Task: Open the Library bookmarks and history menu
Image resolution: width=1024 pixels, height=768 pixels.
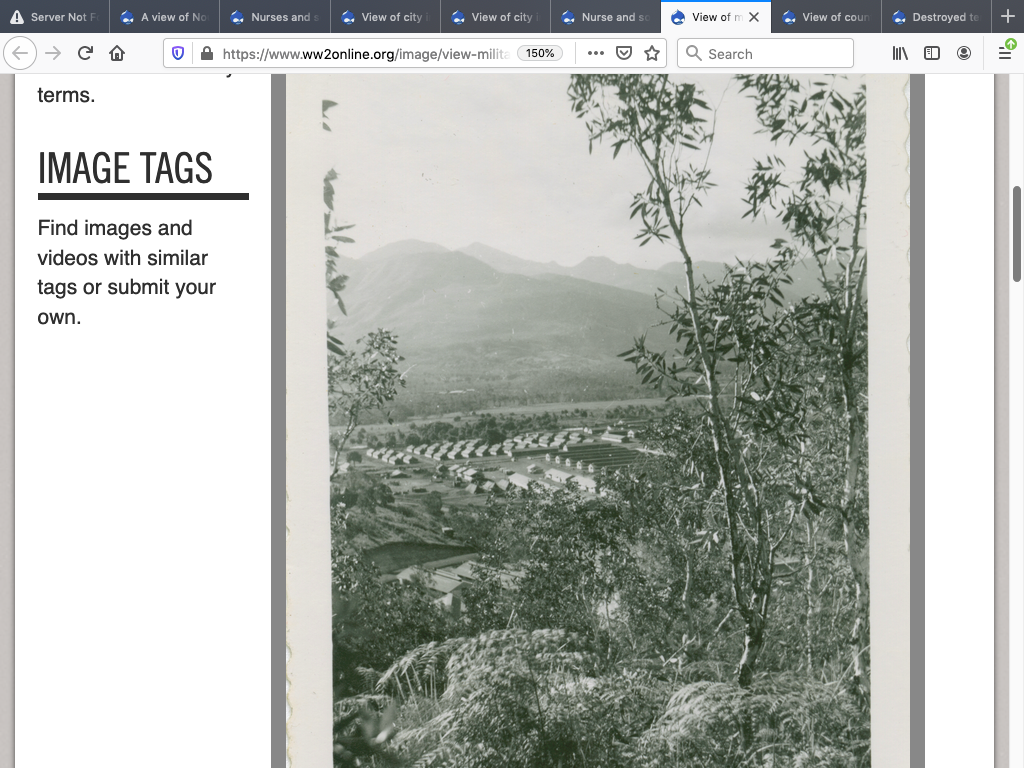Action: 900,53
